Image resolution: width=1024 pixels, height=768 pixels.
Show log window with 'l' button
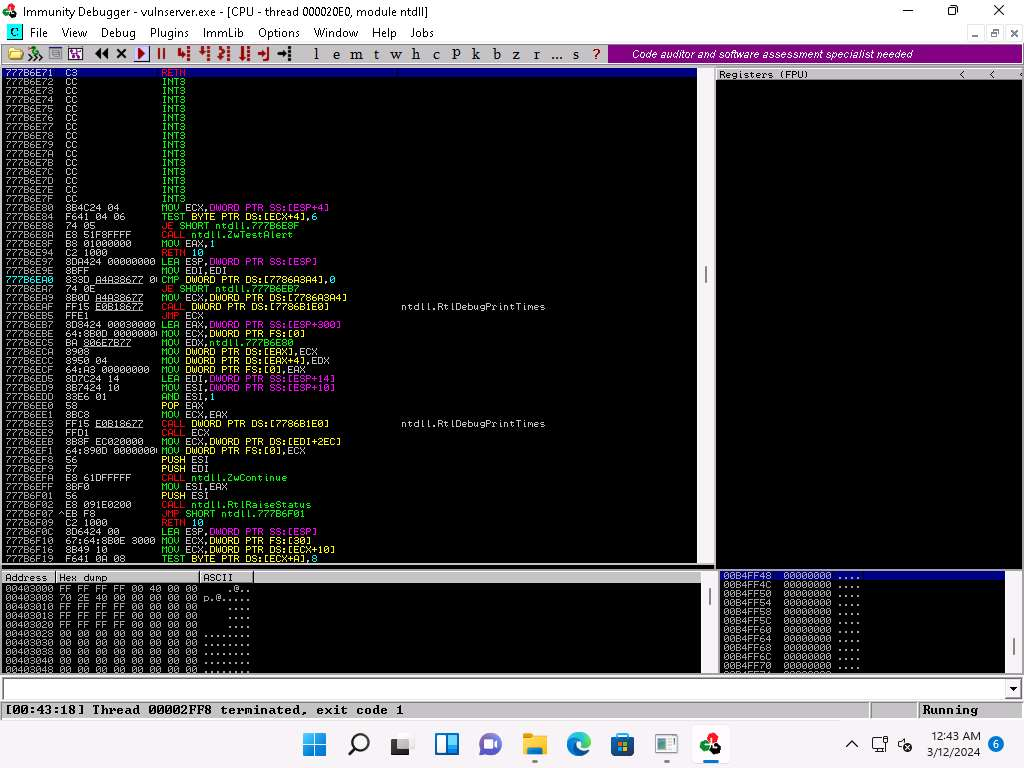pos(317,54)
